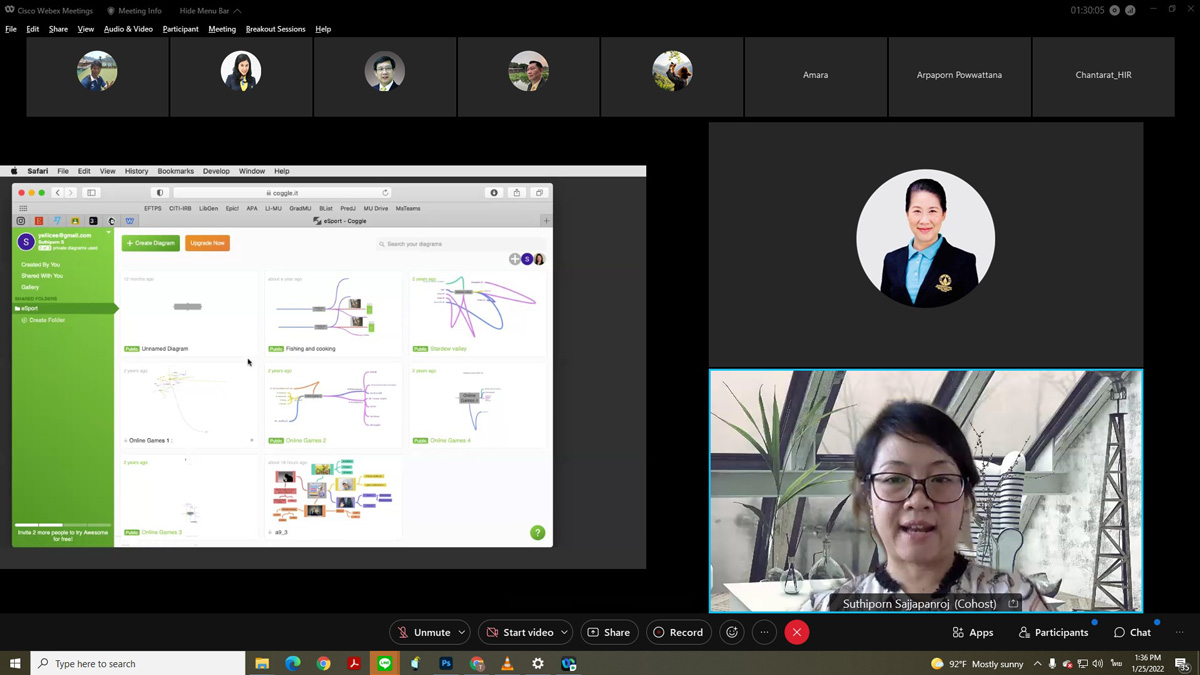
Task: Click the Share button in meeting controls
Action: [x=609, y=632]
